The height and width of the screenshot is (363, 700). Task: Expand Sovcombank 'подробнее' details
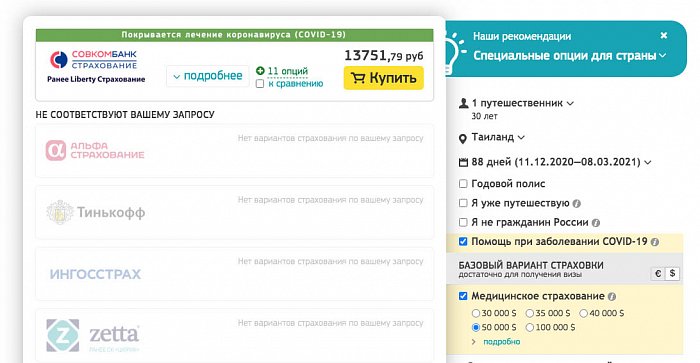click(208, 76)
